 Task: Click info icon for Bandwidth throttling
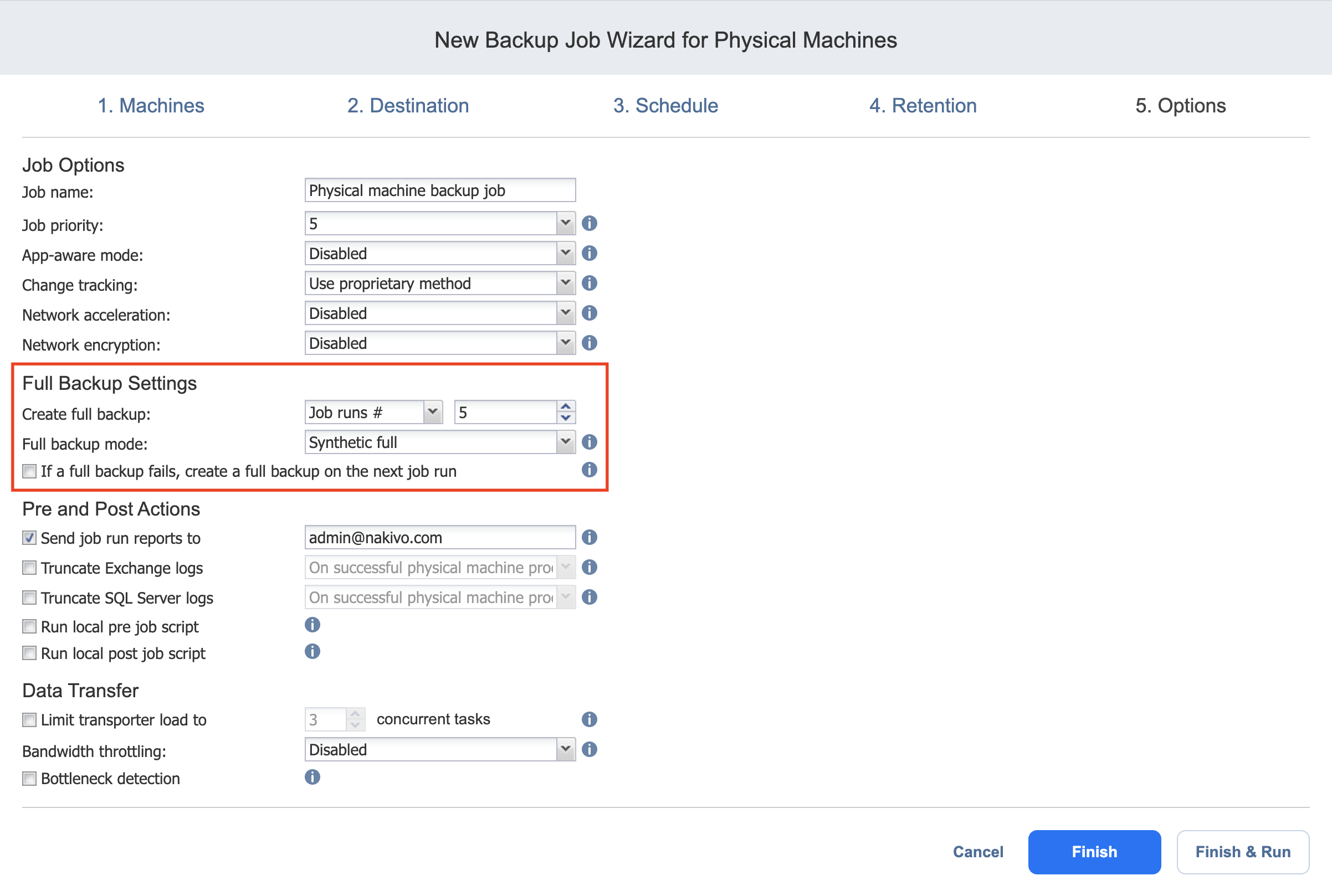tap(590, 749)
